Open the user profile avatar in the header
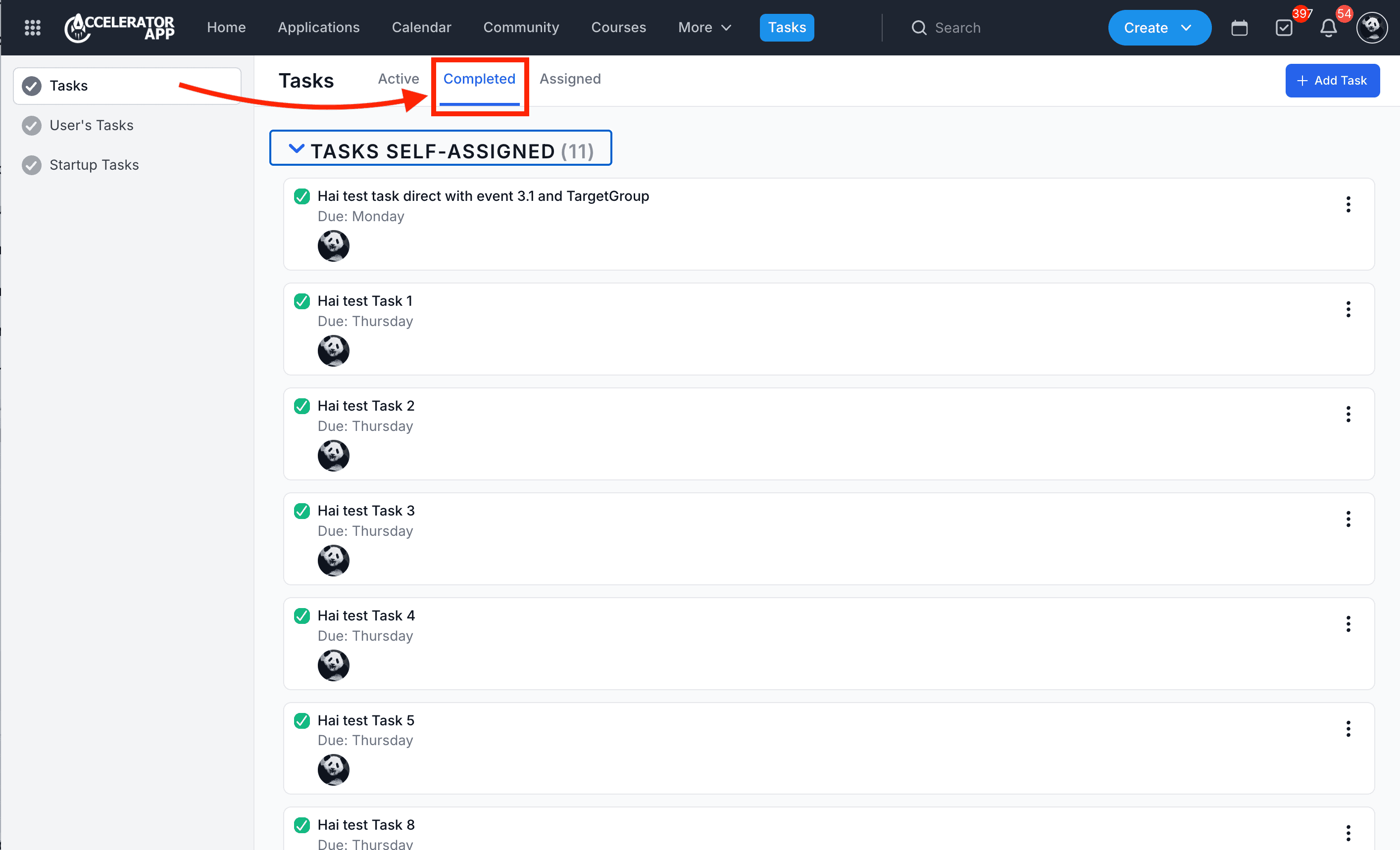Screen dimensions: 1400x850 tap(1372, 27)
